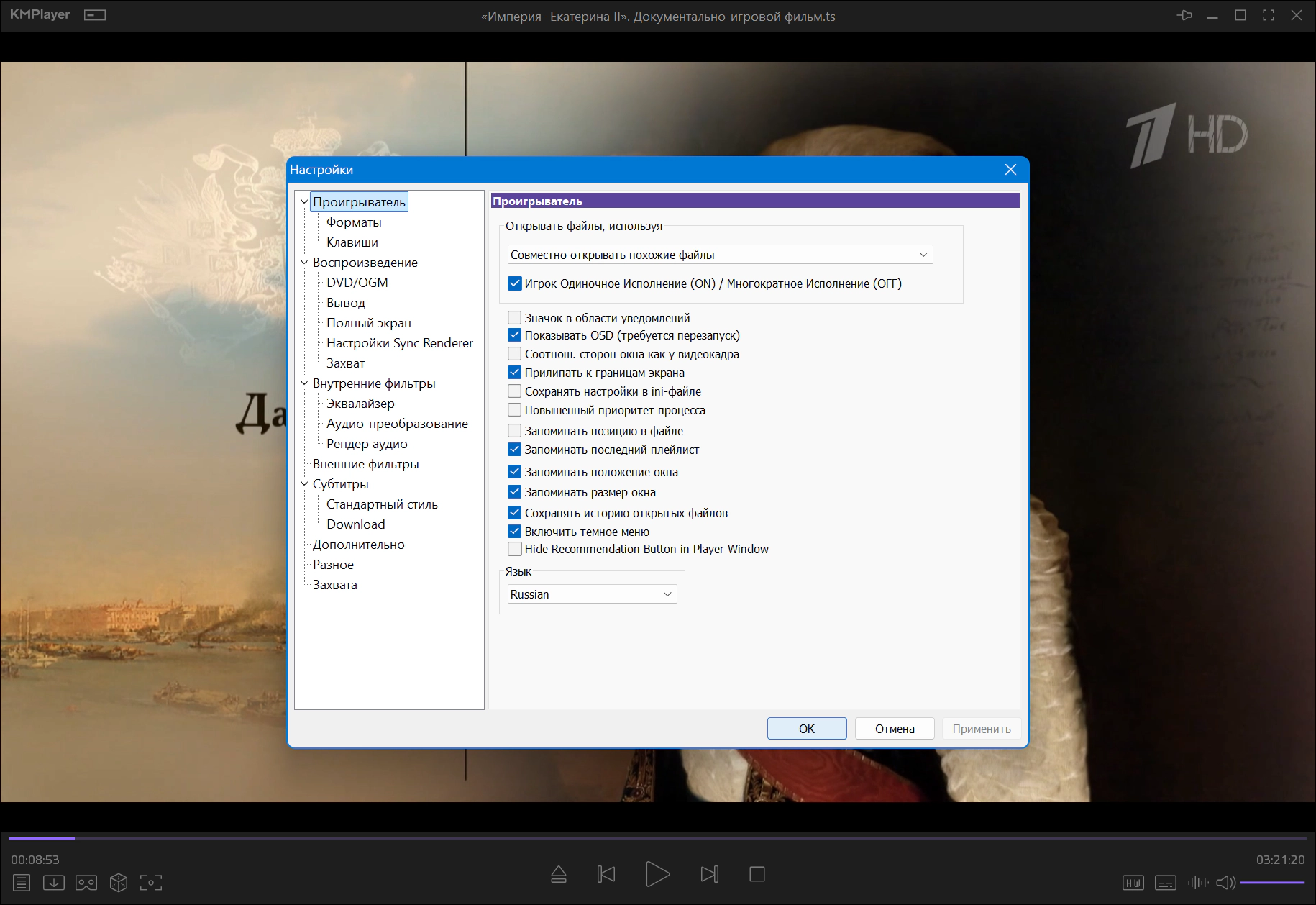The height and width of the screenshot is (905, 1316).
Task: Enable the VR goggles mode icon
Action: [86, 882]
